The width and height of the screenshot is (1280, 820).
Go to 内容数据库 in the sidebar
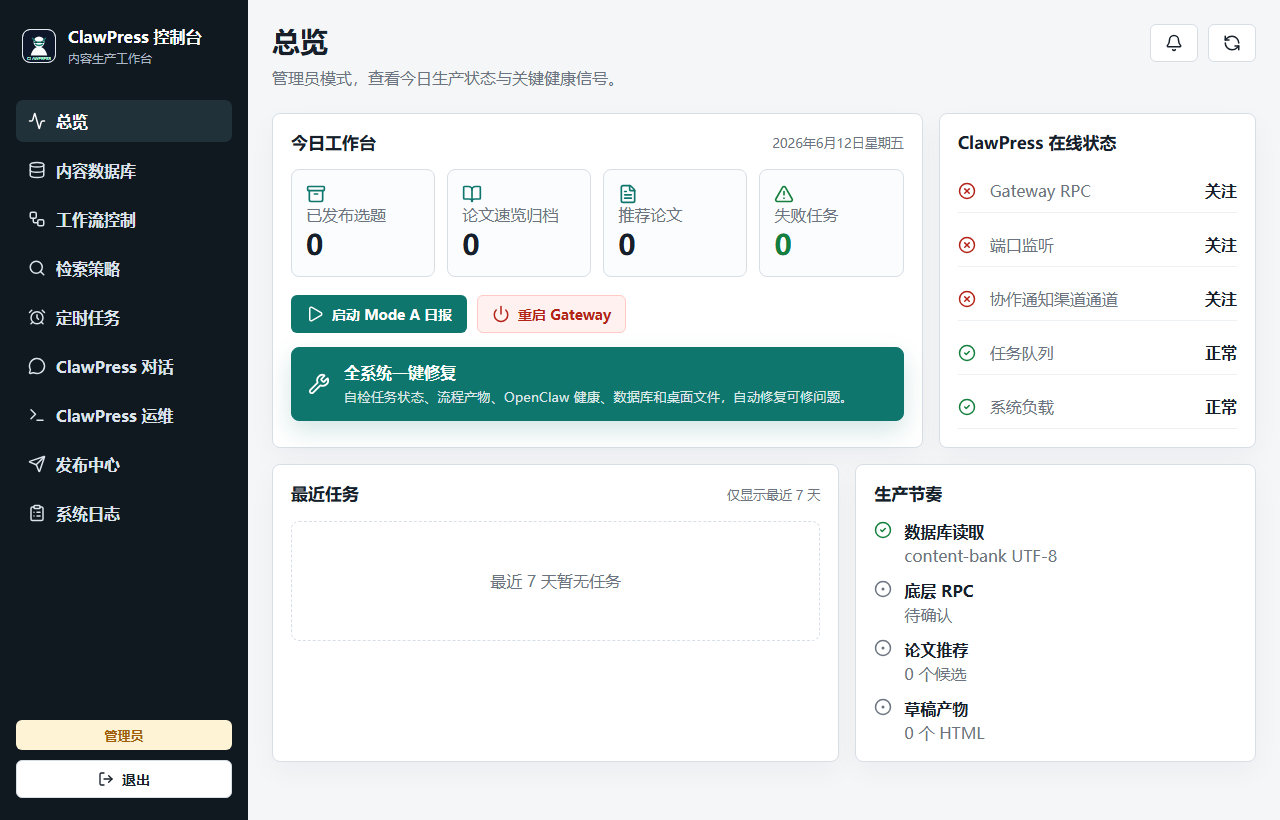pyautogui.click(x=124, y=170)
